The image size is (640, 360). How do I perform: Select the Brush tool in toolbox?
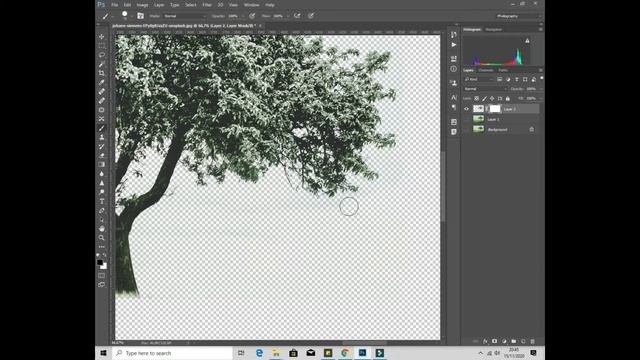[102, 128]
